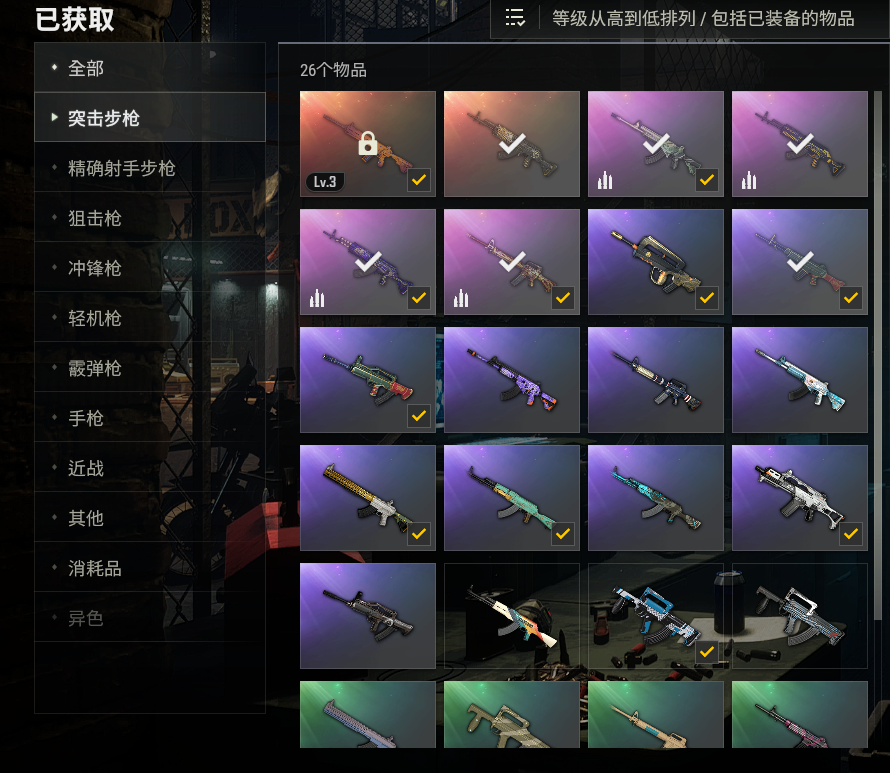890x773 pixels.
Task: Open the 手枪 category
Action: 150,418
